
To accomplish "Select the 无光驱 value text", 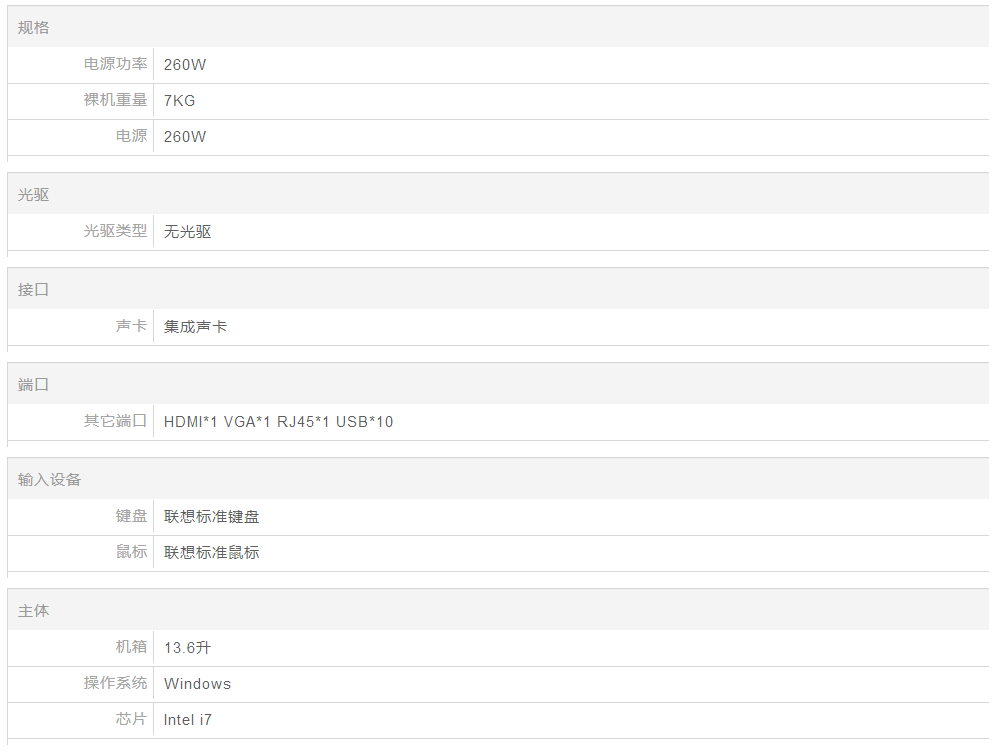I will tap(188, 232).
